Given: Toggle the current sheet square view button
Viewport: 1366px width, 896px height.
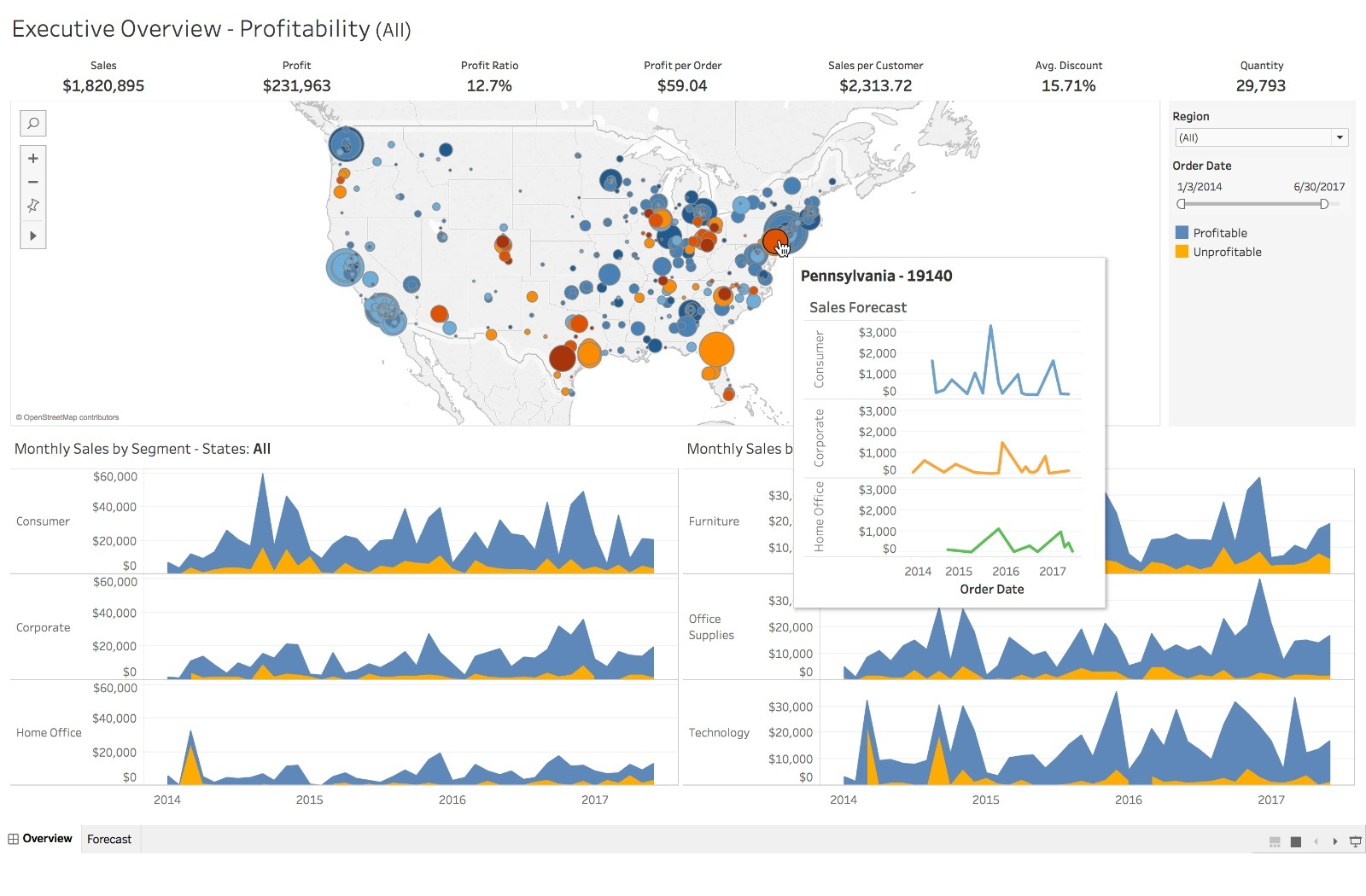Looking at the screenshot, I should click(1296, 841).
